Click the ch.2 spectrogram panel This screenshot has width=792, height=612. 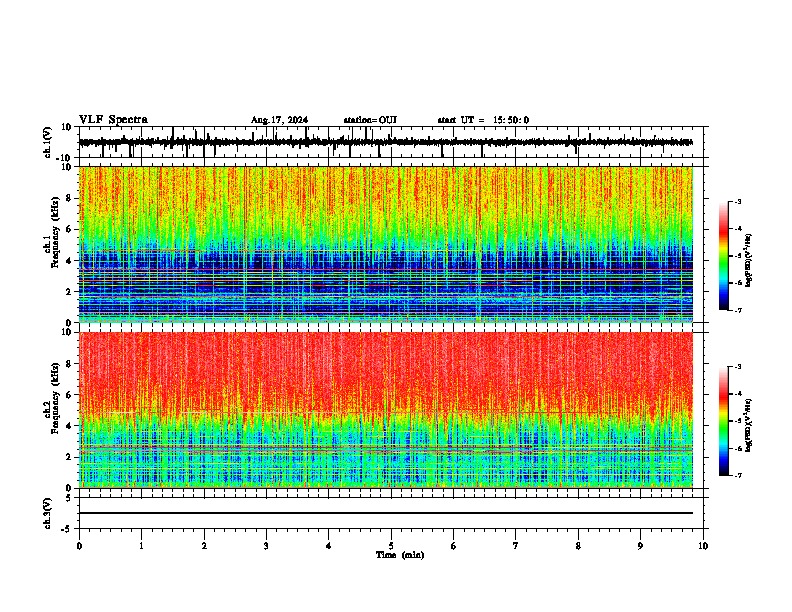coord(386,410)
